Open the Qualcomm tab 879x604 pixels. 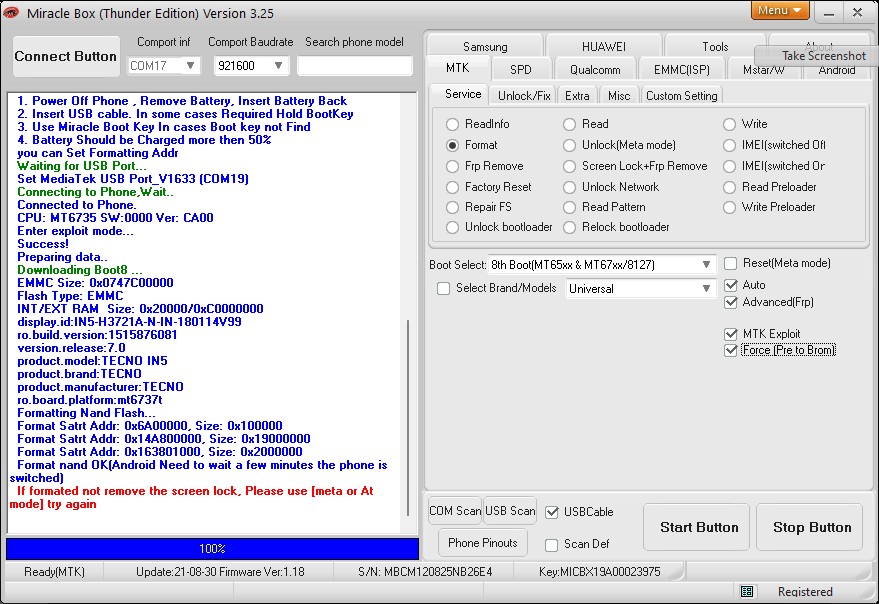(595, 70)
